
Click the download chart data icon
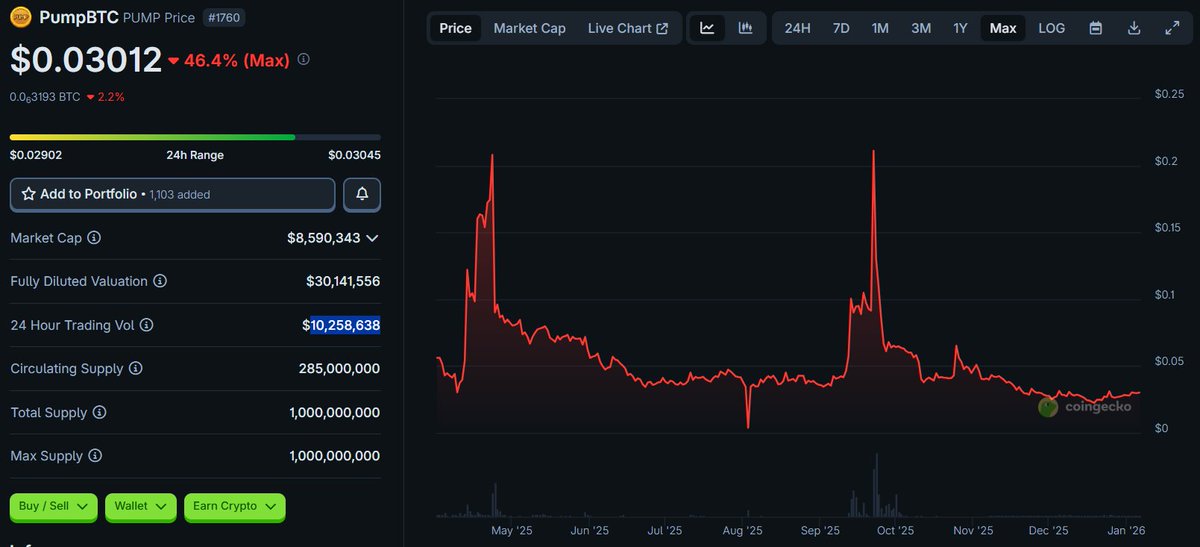click(1134, 28)
